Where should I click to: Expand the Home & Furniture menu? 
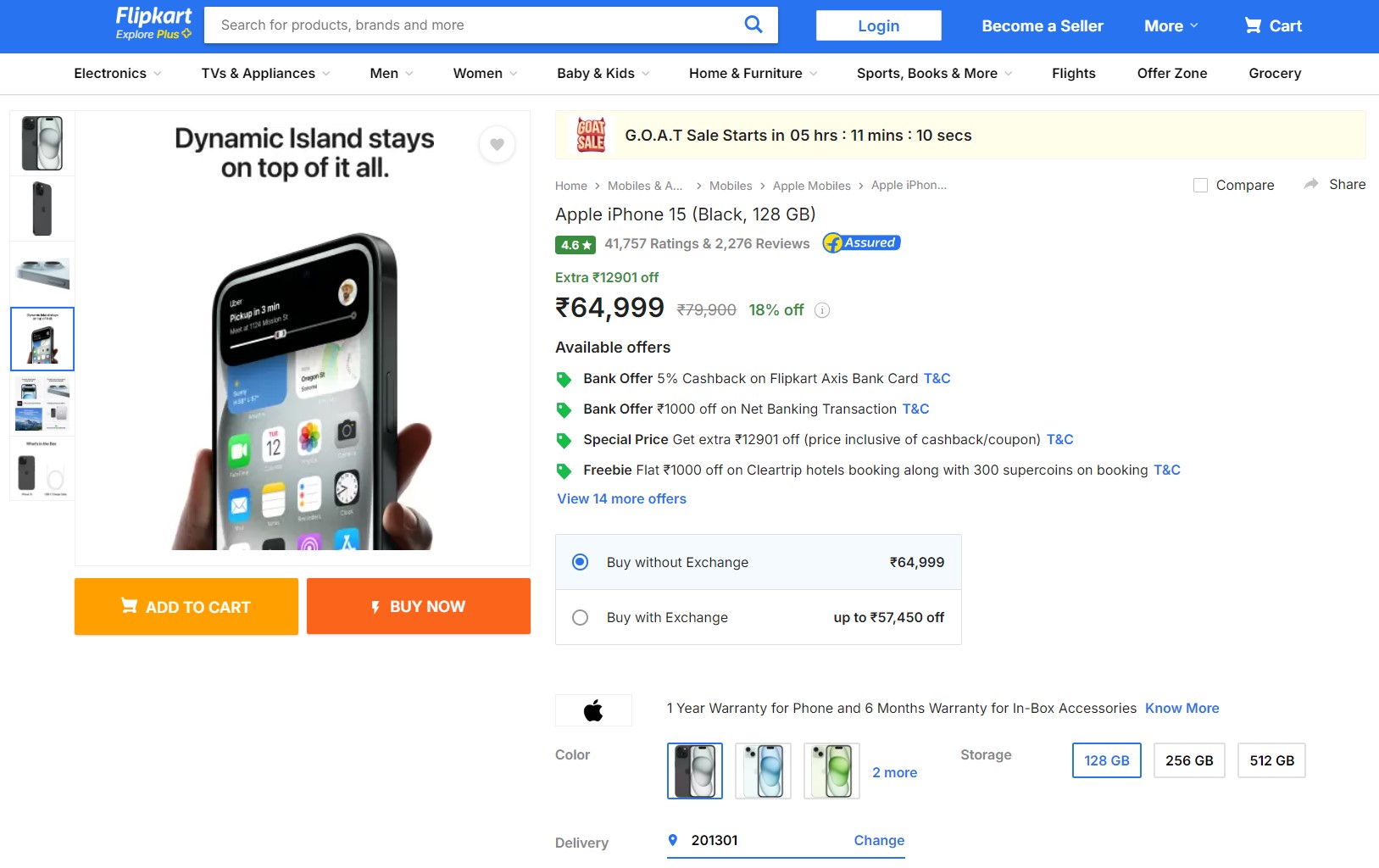(753, 74)
